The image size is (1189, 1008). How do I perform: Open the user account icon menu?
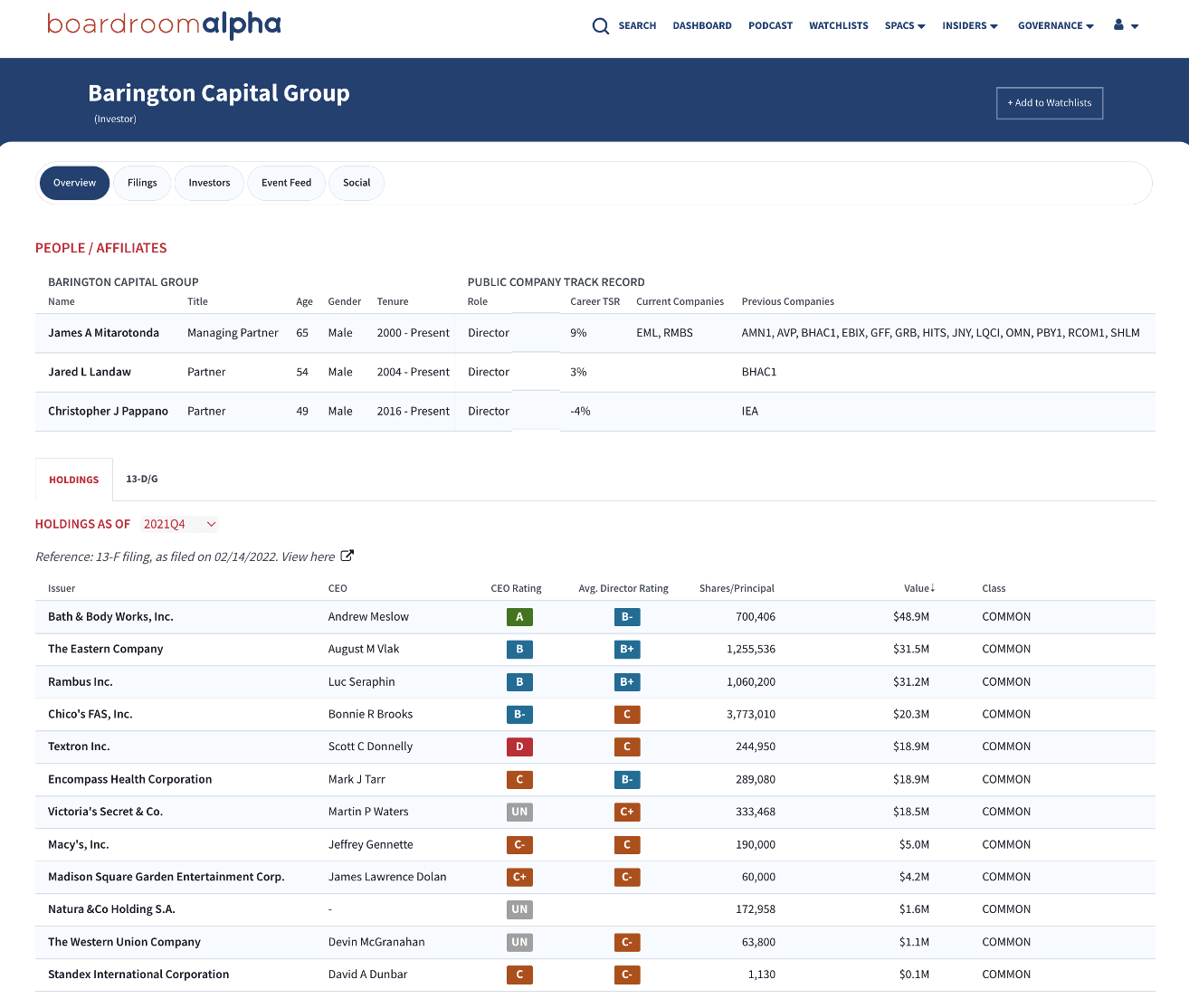(1118, 25)
